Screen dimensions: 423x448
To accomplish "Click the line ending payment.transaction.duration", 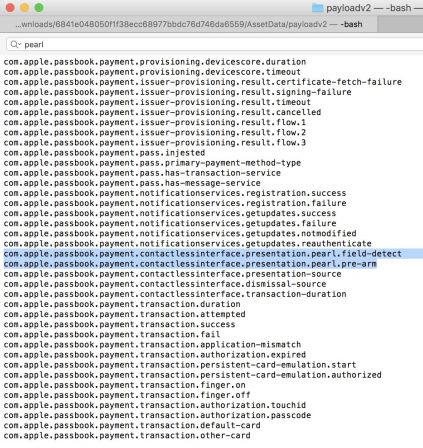I will pyautogui.click(x=122, y=304).
